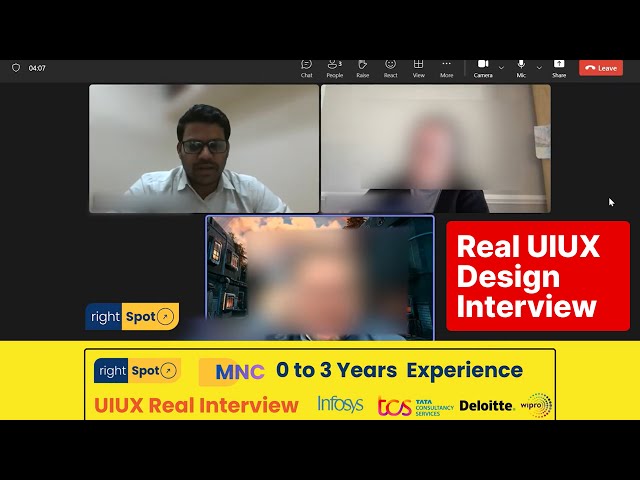Mute the Mic
Image resolution: width=640 pixels, height=480 pixels.
click(521, 69)
